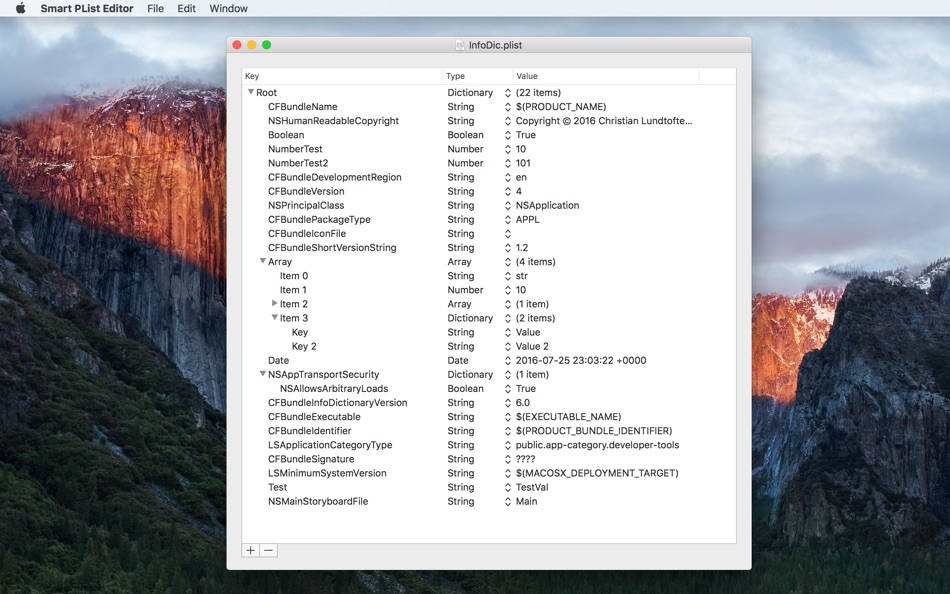This screenshot has height=594, width=950.
Task: Click the Copyright © 2016 Christian Lundtofte value
Action: pyautogui.click(x=604, y=121)
